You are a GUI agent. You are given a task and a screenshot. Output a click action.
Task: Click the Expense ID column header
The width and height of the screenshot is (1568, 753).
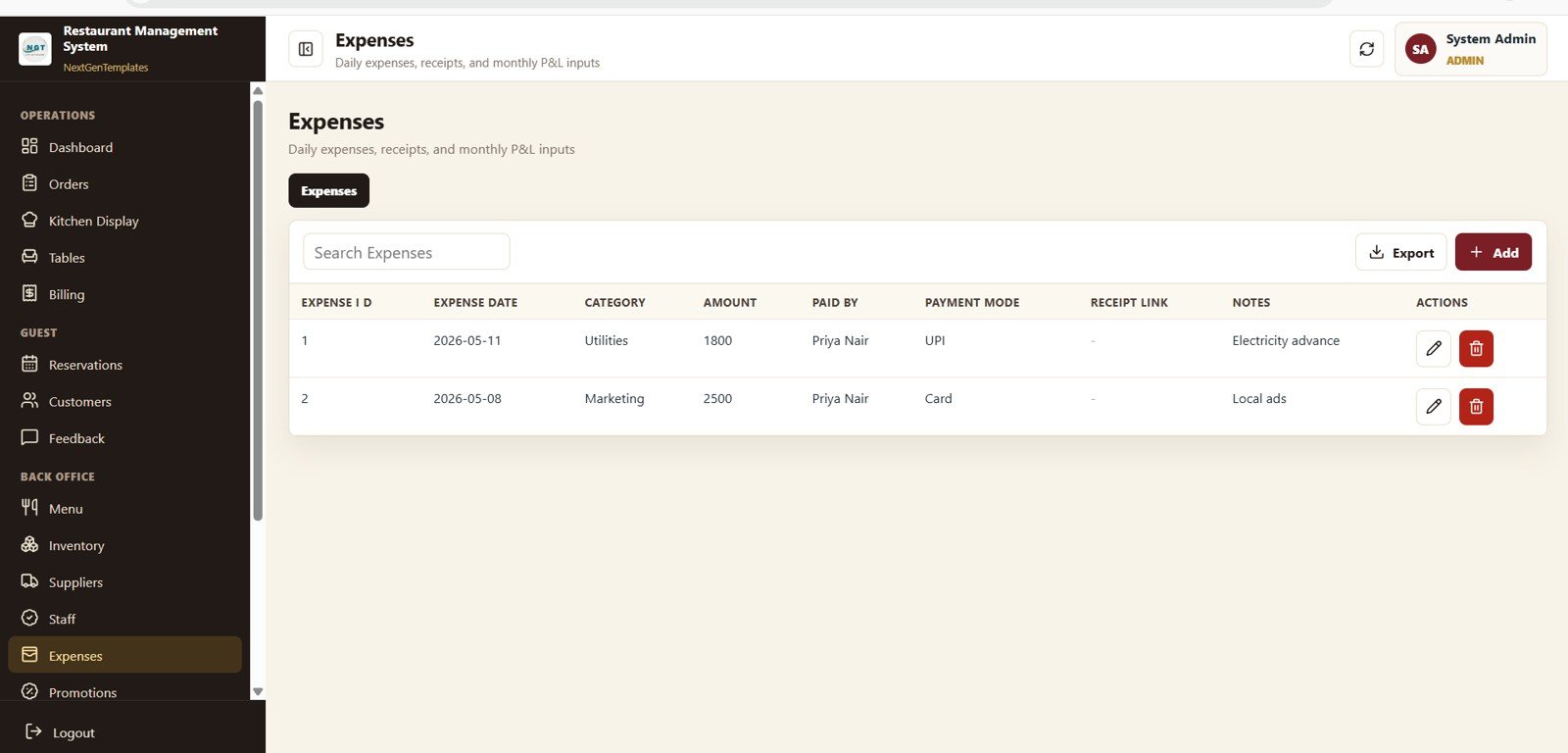tap(336, 302)
